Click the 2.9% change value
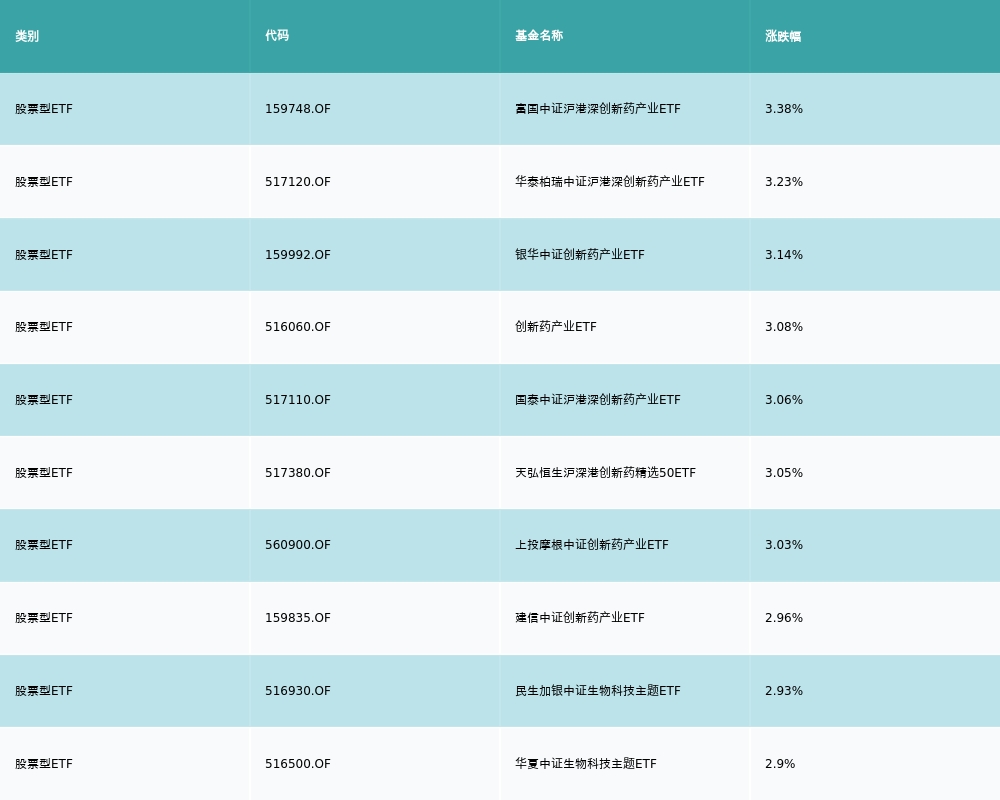The height and width of the screenshot is (800, 1000). click(x=780, y=764)
